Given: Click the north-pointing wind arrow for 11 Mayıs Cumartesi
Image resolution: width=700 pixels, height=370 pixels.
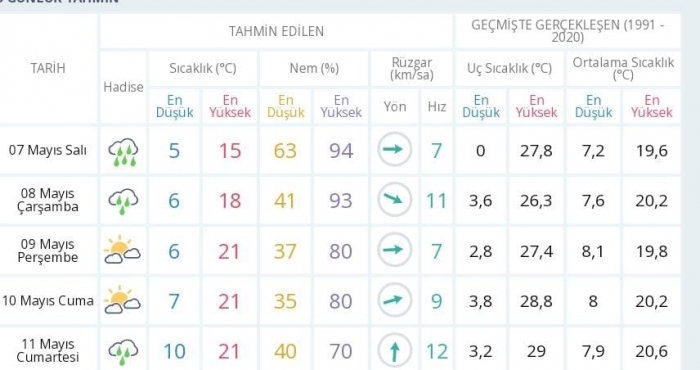Looking at the screenshot, I should pos(394,351).
